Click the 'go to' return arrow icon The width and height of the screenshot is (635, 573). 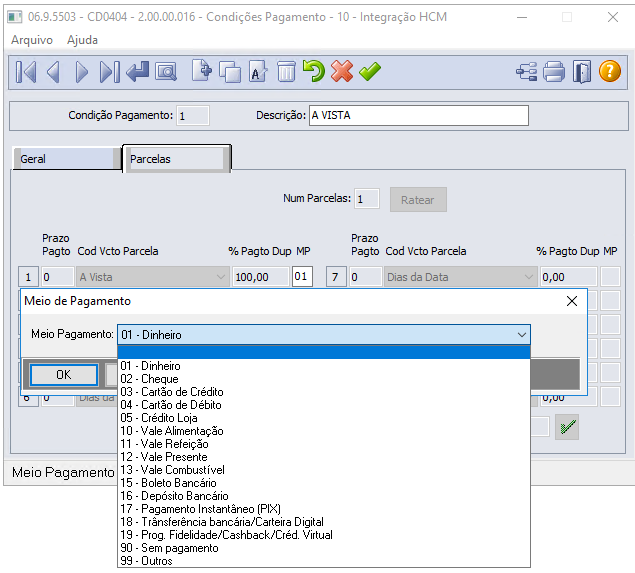pyautogui.click(x=138, y=72)
